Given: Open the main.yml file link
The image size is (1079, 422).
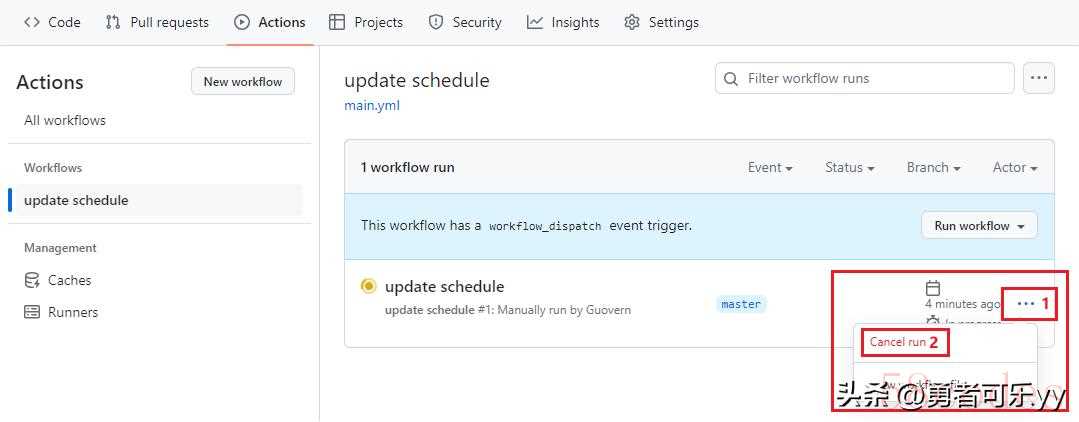Looking at the screenshot, I should coord(372,105).
